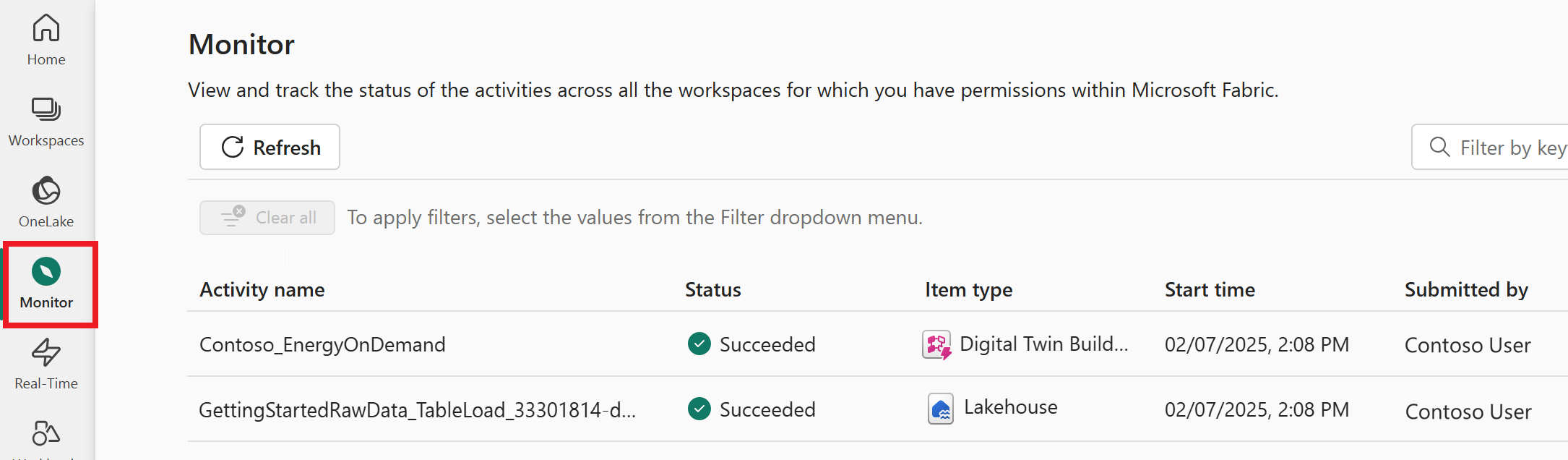Viewport: 1568px width, 460px height.
Task: Open the GettingStartedRawData_TableLoad activity
Action: (418, 410)
